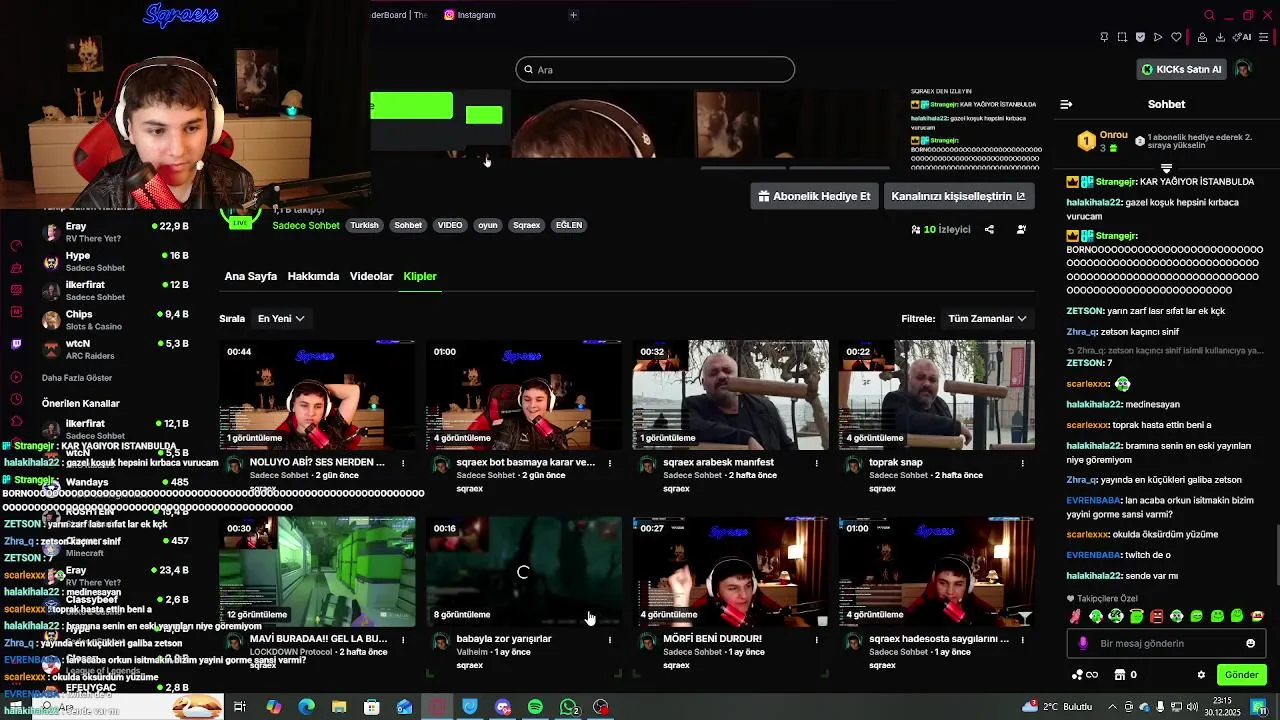
Task: Click the shop icon with 0 count
Action: pos(1125,675)
